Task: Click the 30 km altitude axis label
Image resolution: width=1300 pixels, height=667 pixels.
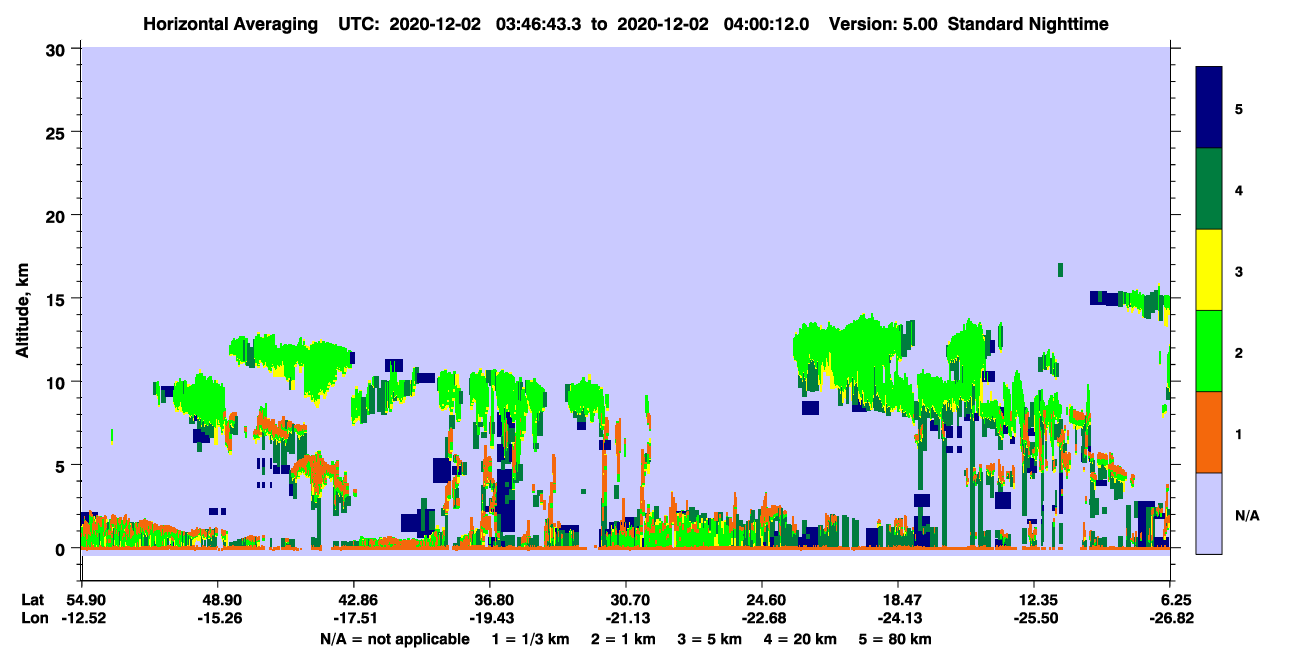Action: (58, 49)
